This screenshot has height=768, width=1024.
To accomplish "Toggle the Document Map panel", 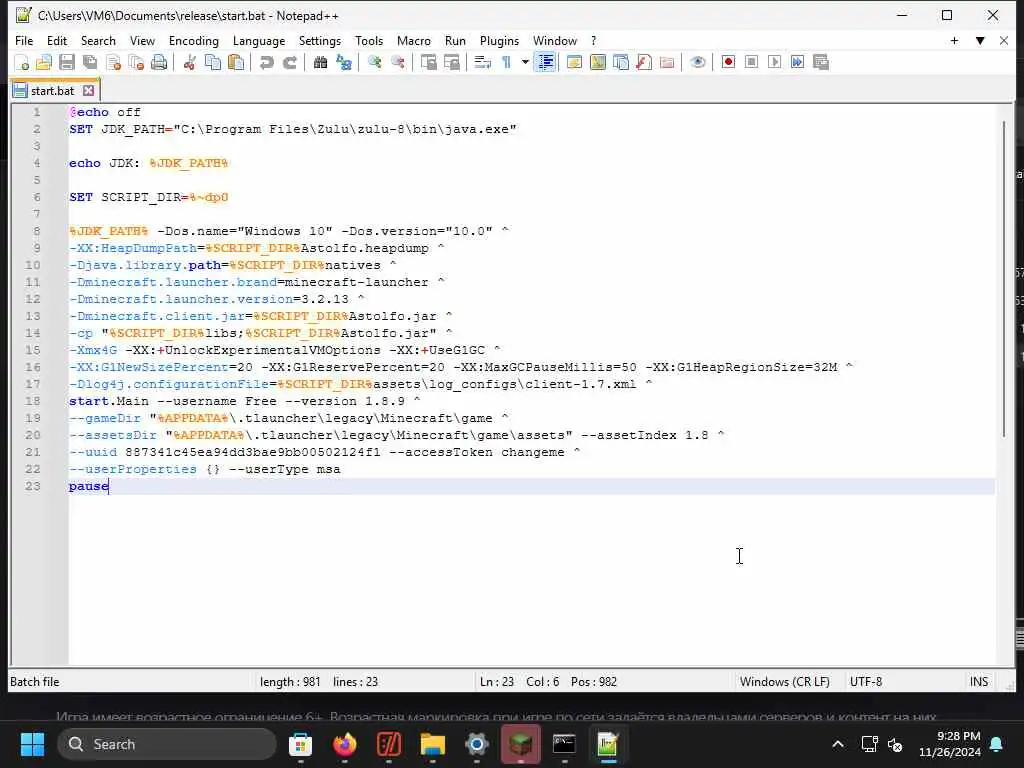I will 598,63.
